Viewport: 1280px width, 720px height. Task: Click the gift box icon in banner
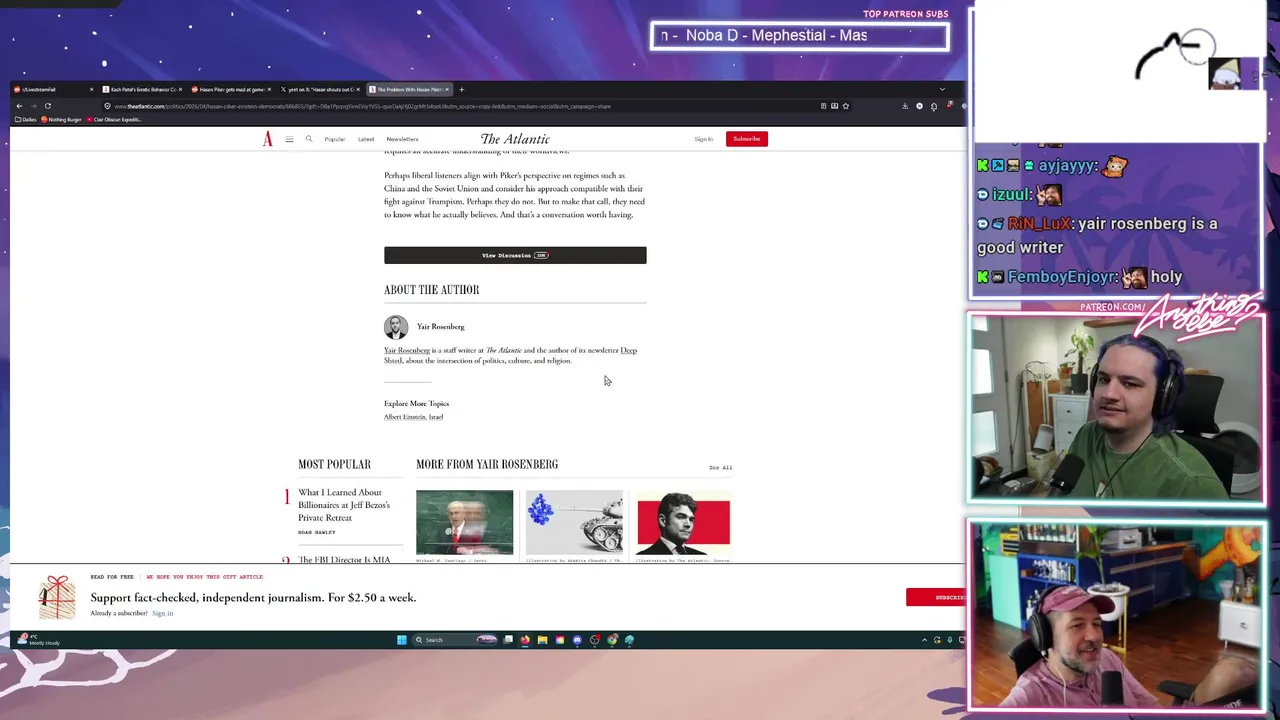(x=57, y=597)
